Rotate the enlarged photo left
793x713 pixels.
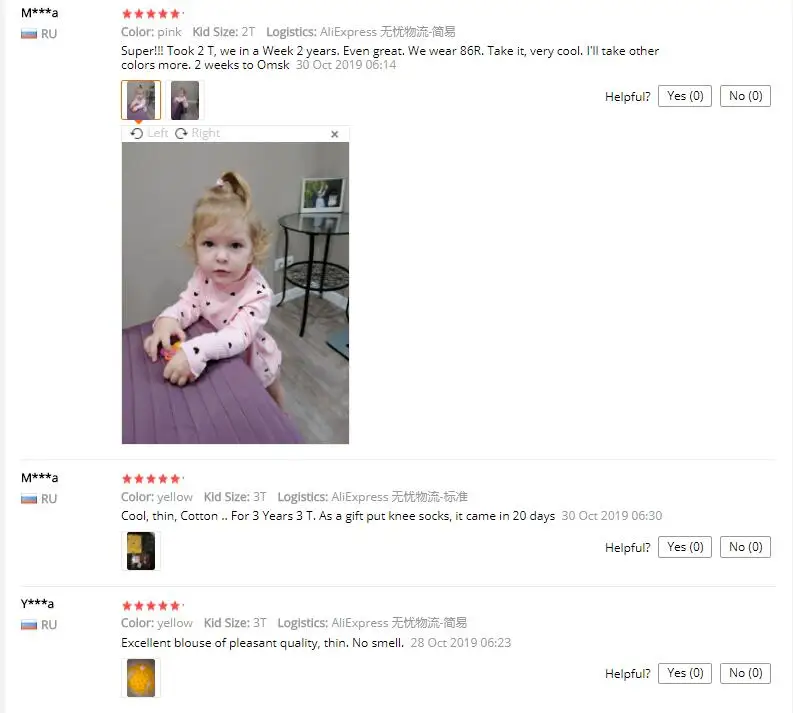click(149, 133)
